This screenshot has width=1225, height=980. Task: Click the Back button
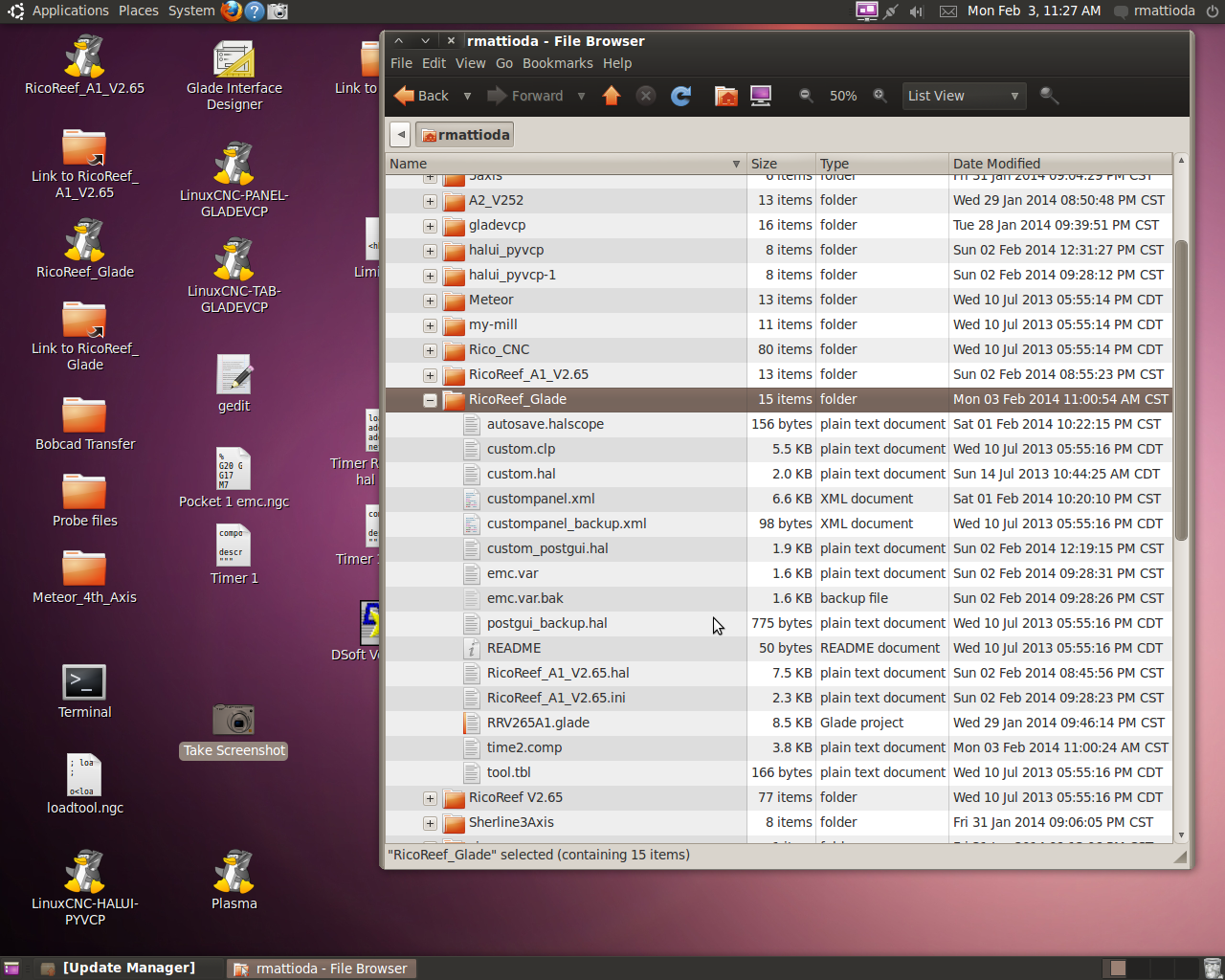pos(422,96)
